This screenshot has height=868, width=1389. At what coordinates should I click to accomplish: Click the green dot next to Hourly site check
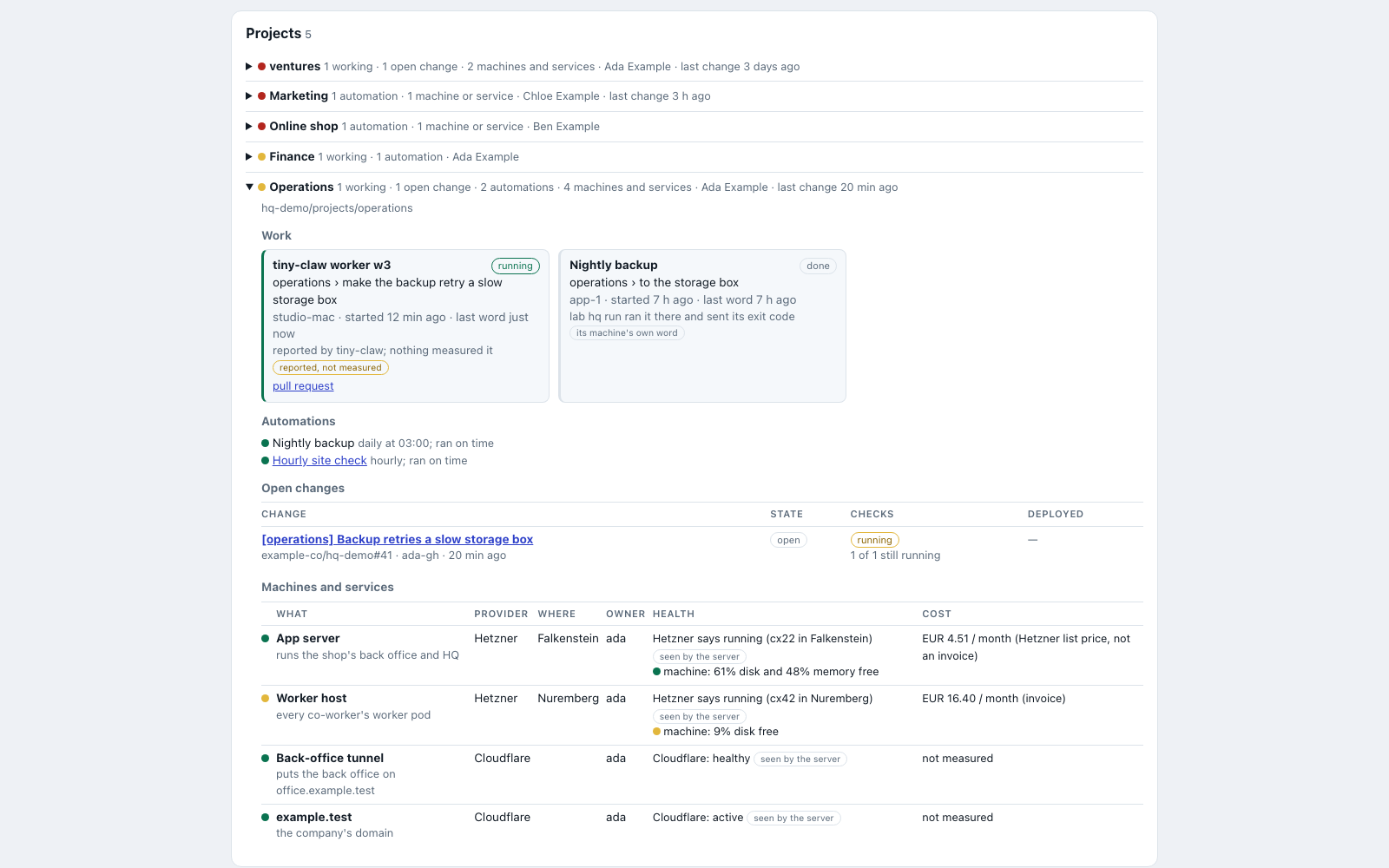click(x=266, y=461)
